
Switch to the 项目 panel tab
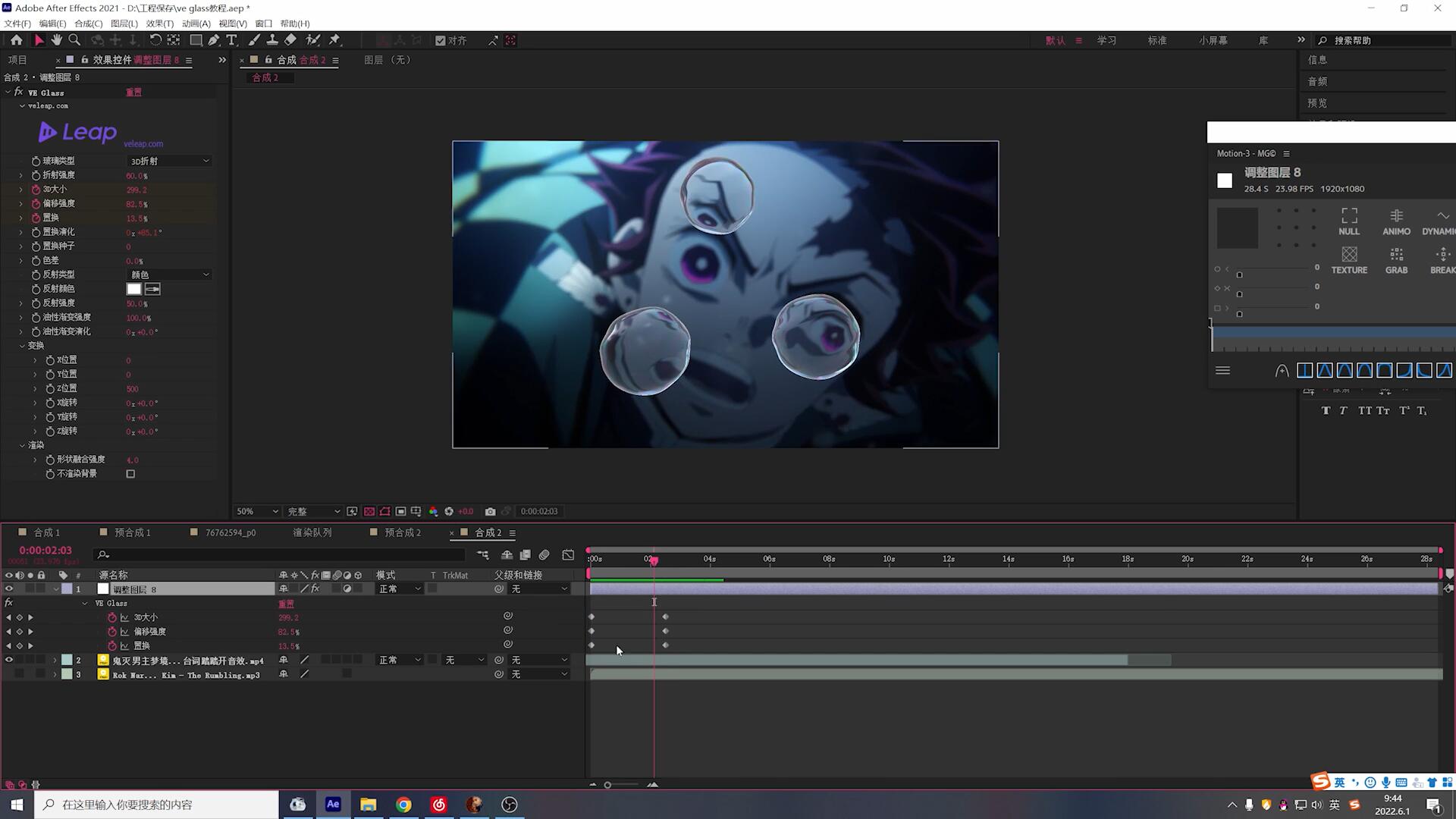tap(17, 60)
